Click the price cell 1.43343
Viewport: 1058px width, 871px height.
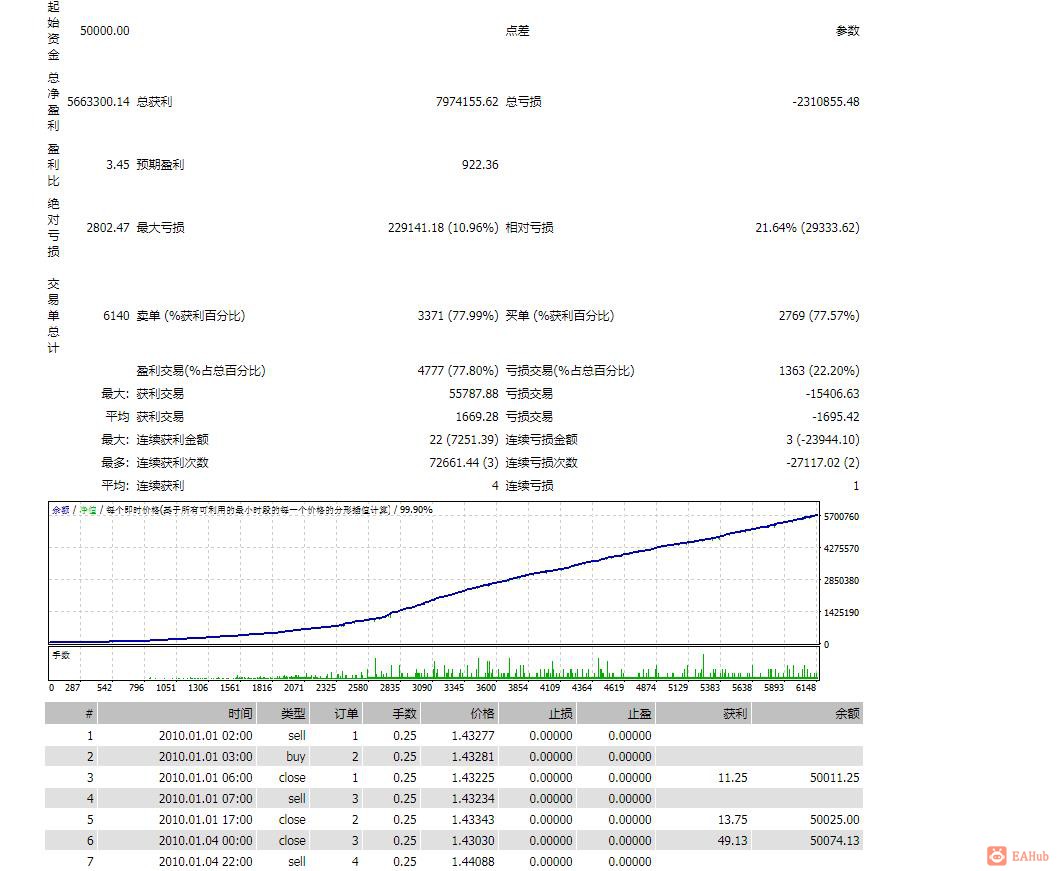(x=473, y=820)
